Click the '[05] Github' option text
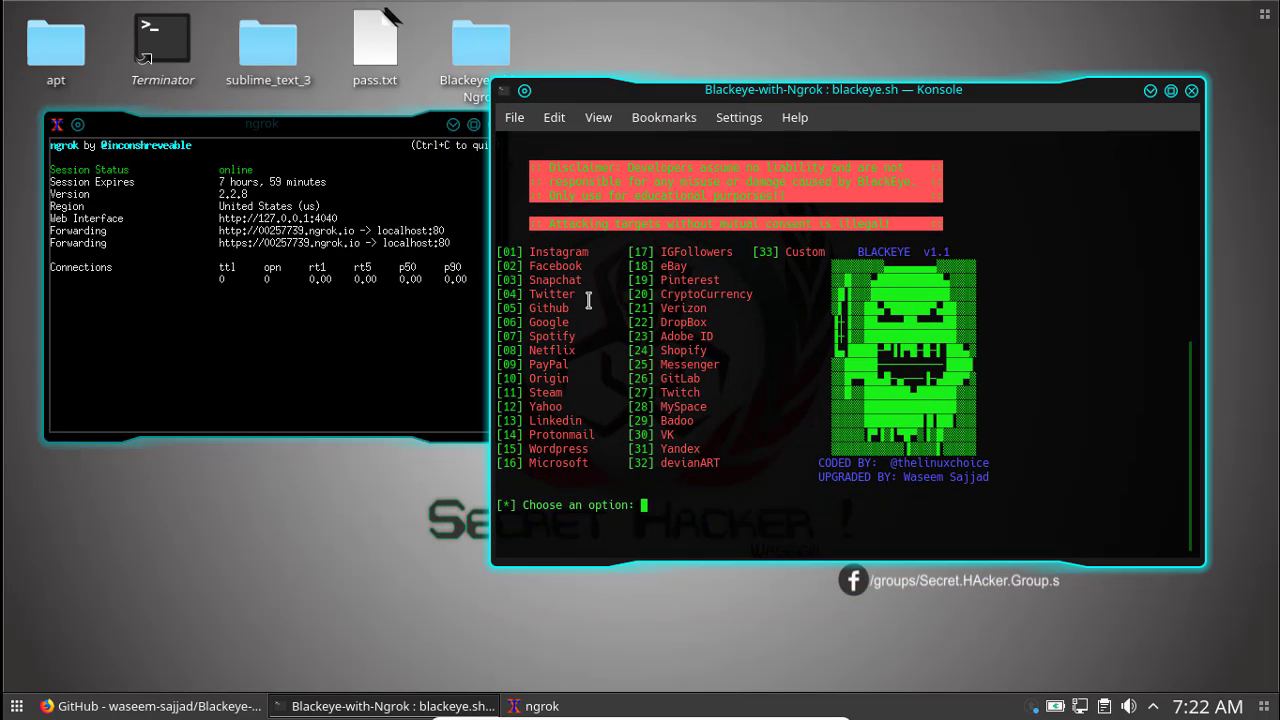The height and width of the screenshot is (720, 1280). 533,308
